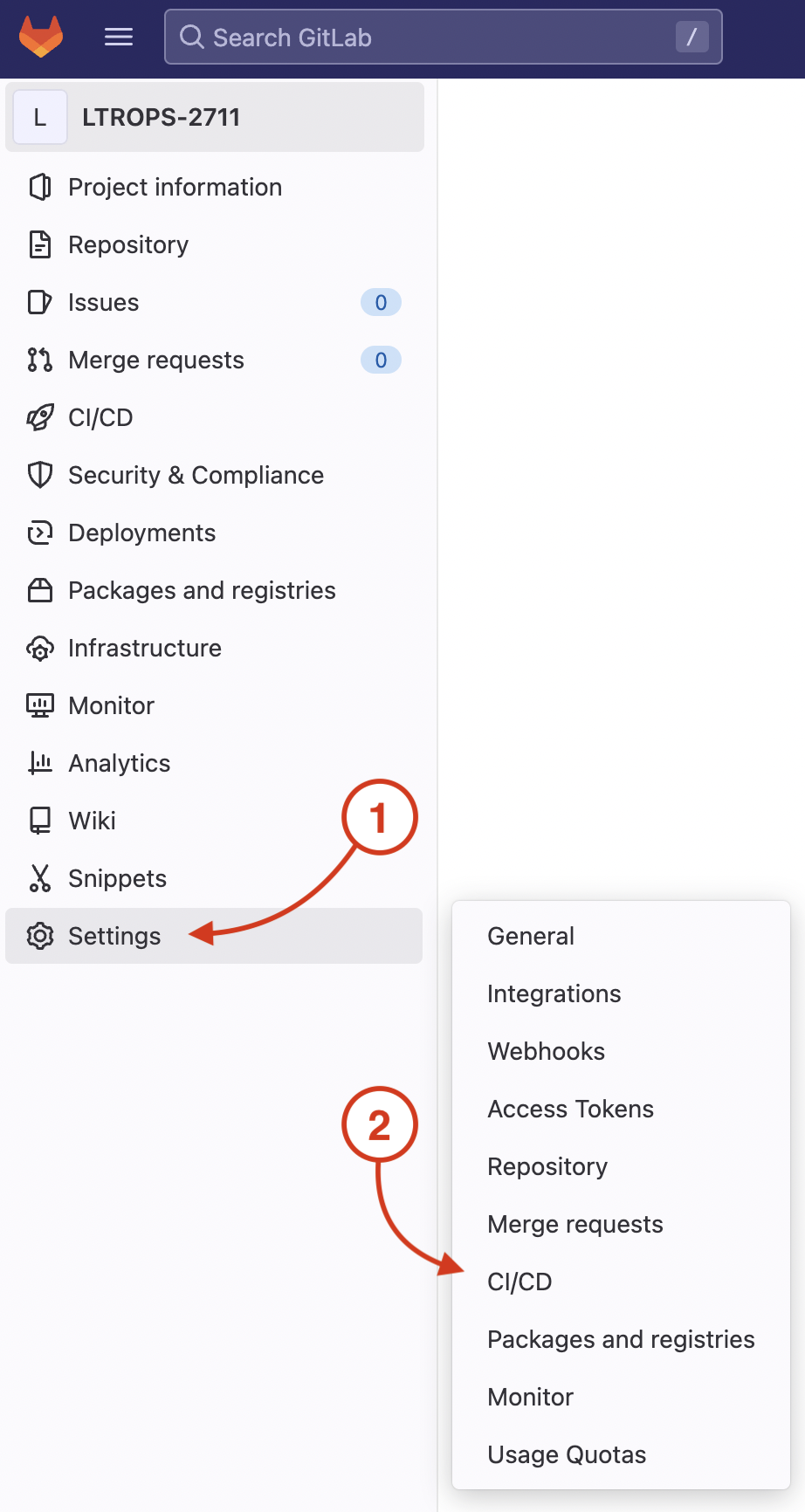Open the hamburger main menu
This screenshot has height=1512, width=805.
[119, 37]
